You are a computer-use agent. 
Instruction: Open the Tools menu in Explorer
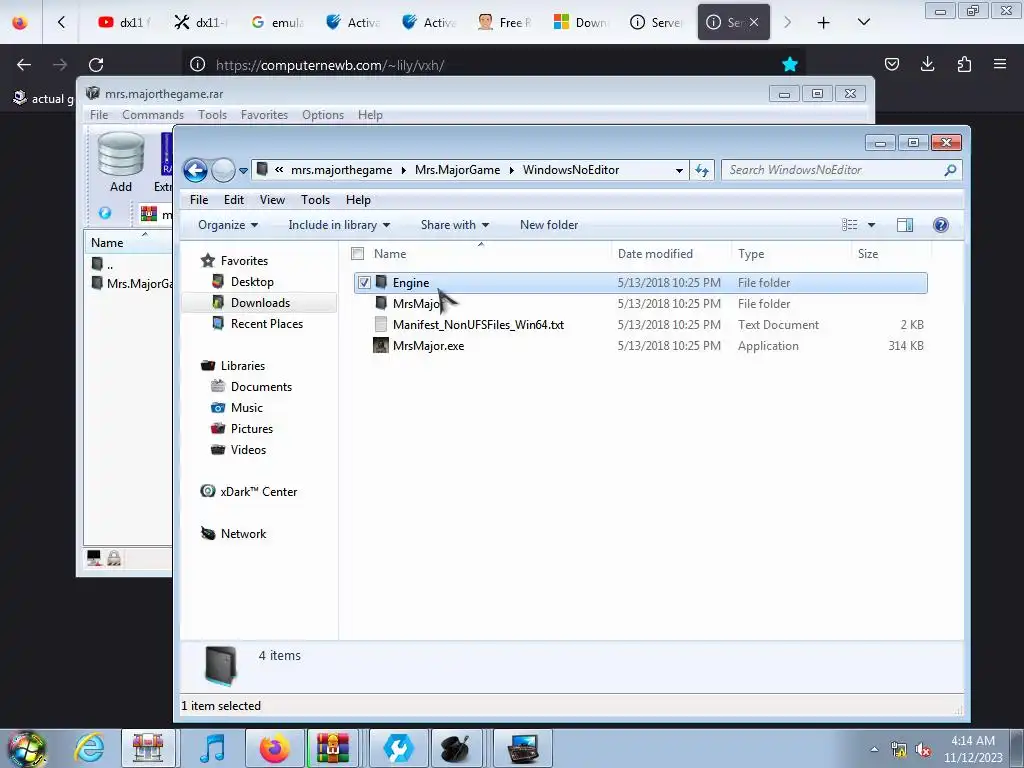click(x=315, y=200)
